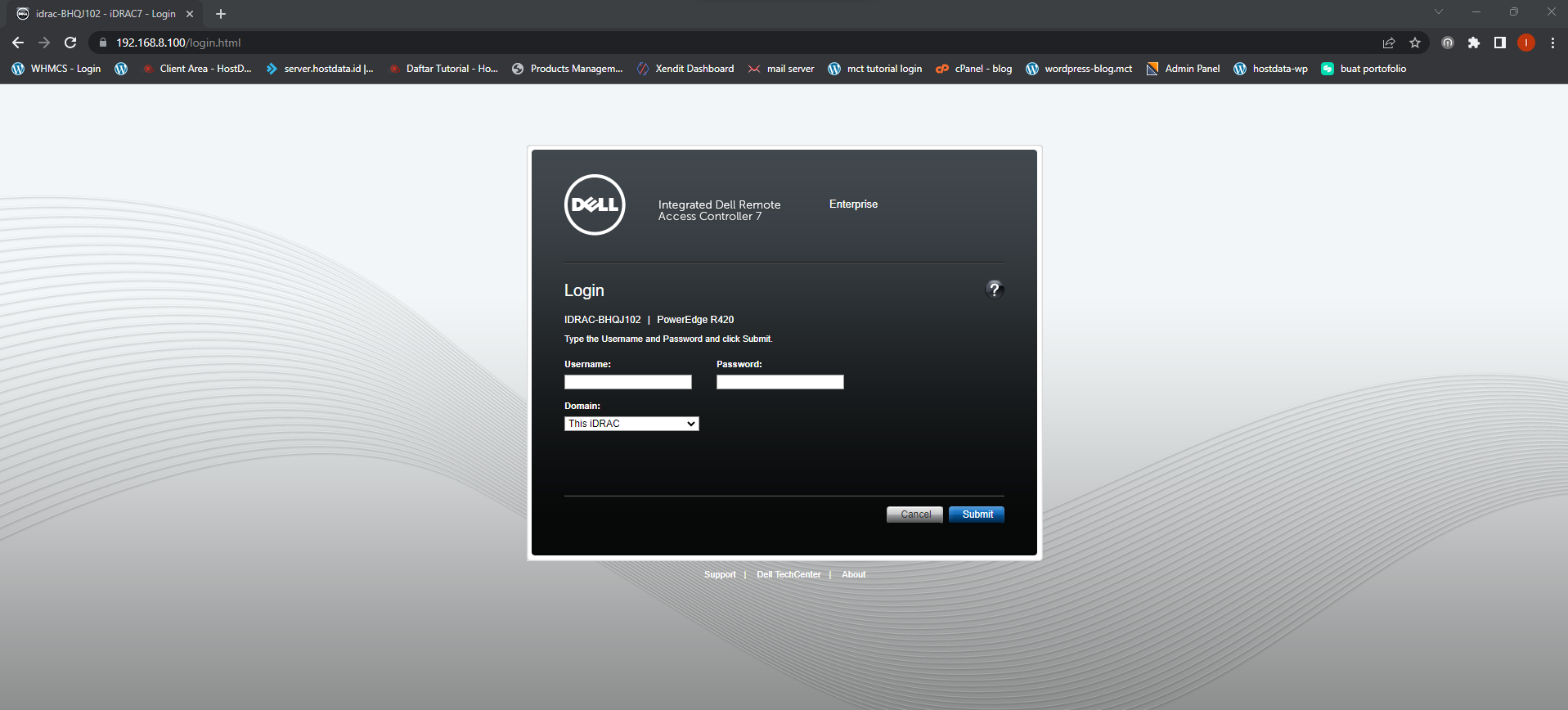
Task: Open the Dell TechCenter link
Action: pos(788,574)
